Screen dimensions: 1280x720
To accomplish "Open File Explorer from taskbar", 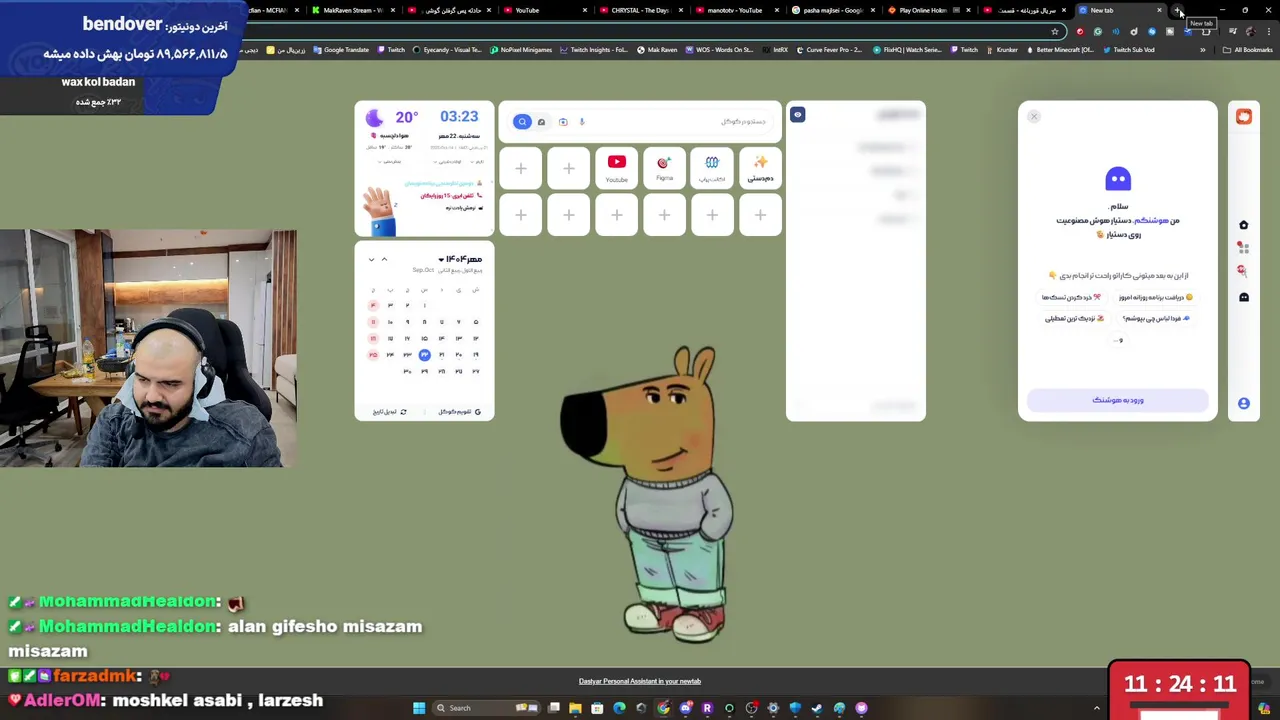I will tap(575, 708).
